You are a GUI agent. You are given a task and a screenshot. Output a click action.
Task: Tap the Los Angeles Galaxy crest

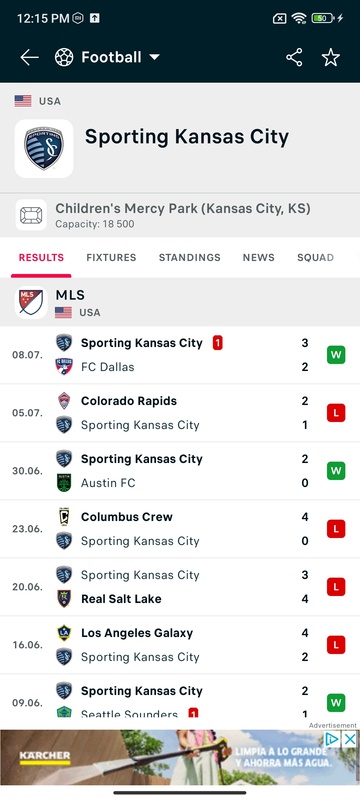(x=64, y=633)
